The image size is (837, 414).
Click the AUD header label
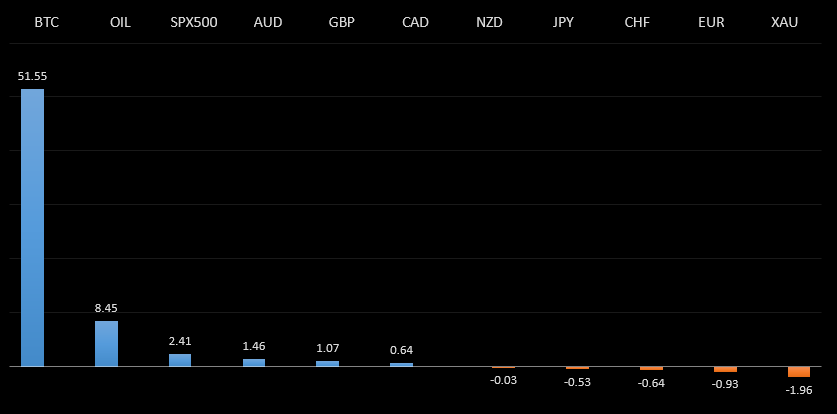pyautogui.click(x=268, y=22)
